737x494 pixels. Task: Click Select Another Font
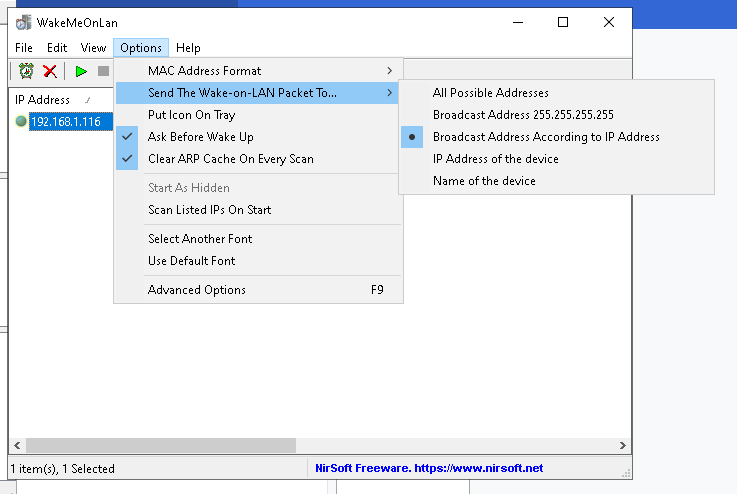coord(200,239)
